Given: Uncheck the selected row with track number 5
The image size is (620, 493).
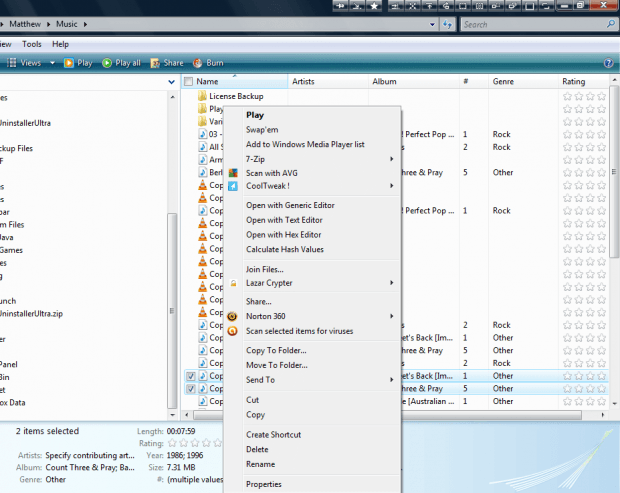Looking at the screenshot, I should pos(191,389).
